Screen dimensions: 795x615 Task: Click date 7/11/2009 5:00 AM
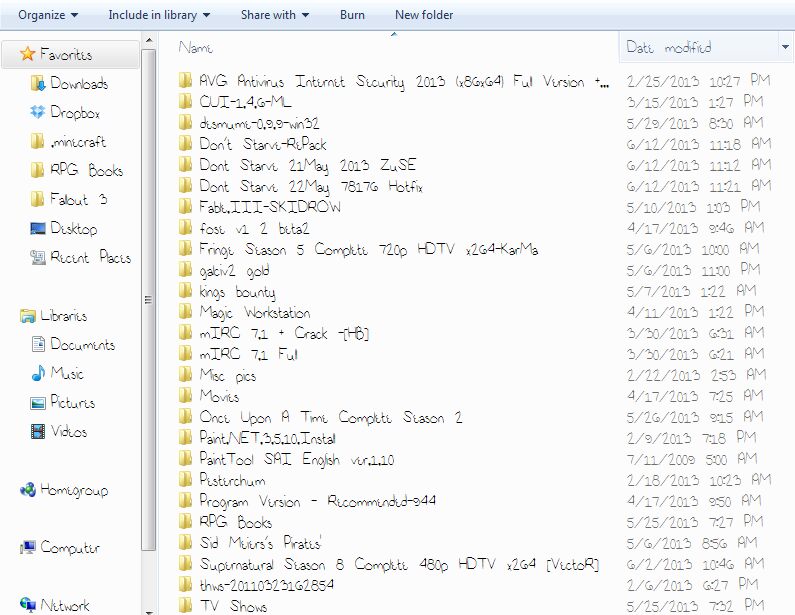pyautogui.click(x=692, y=459)
